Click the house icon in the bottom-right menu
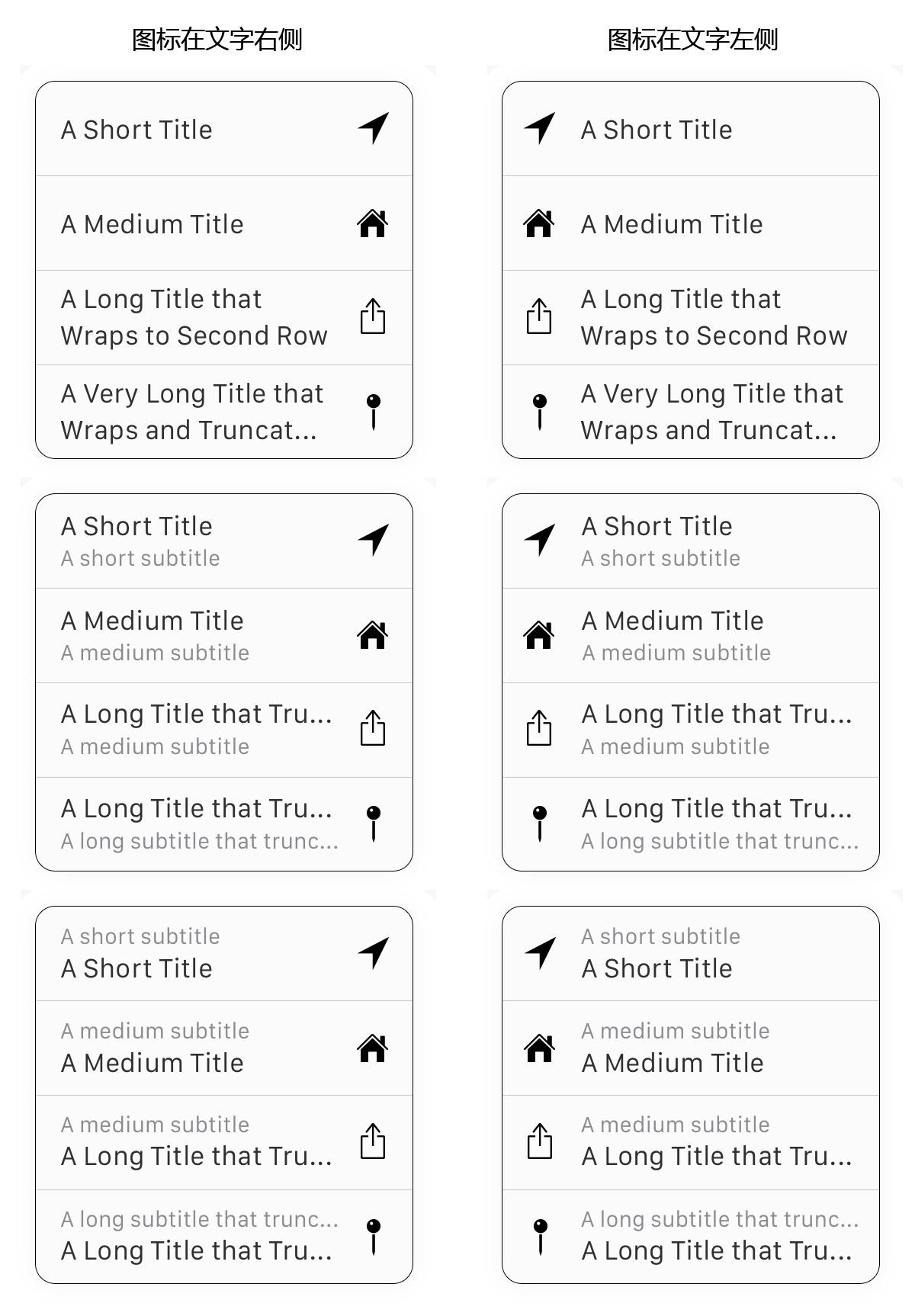This screenshot has height=1316, width=915. coord(540,1048)
